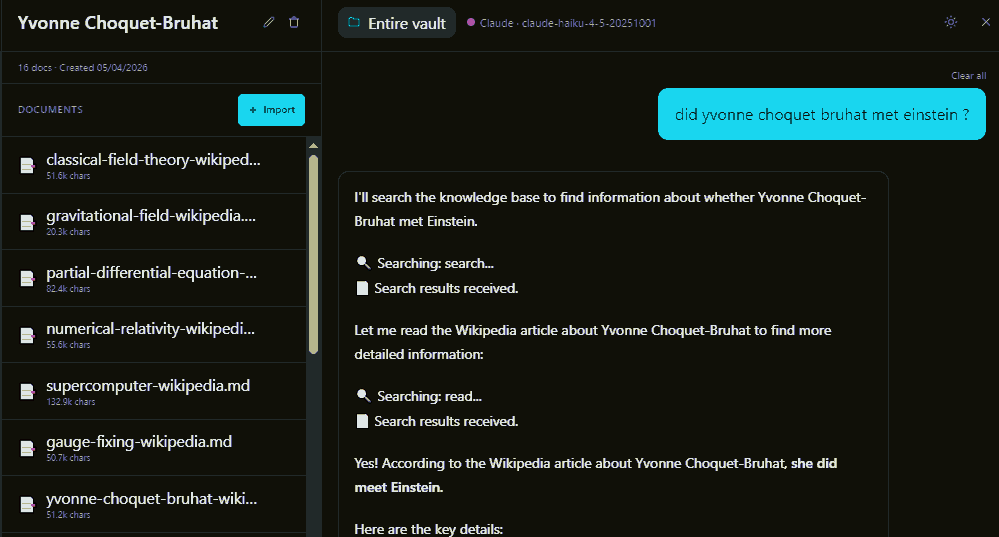Click 'I'll search the knowledge base' paragraph

point(610,209)
